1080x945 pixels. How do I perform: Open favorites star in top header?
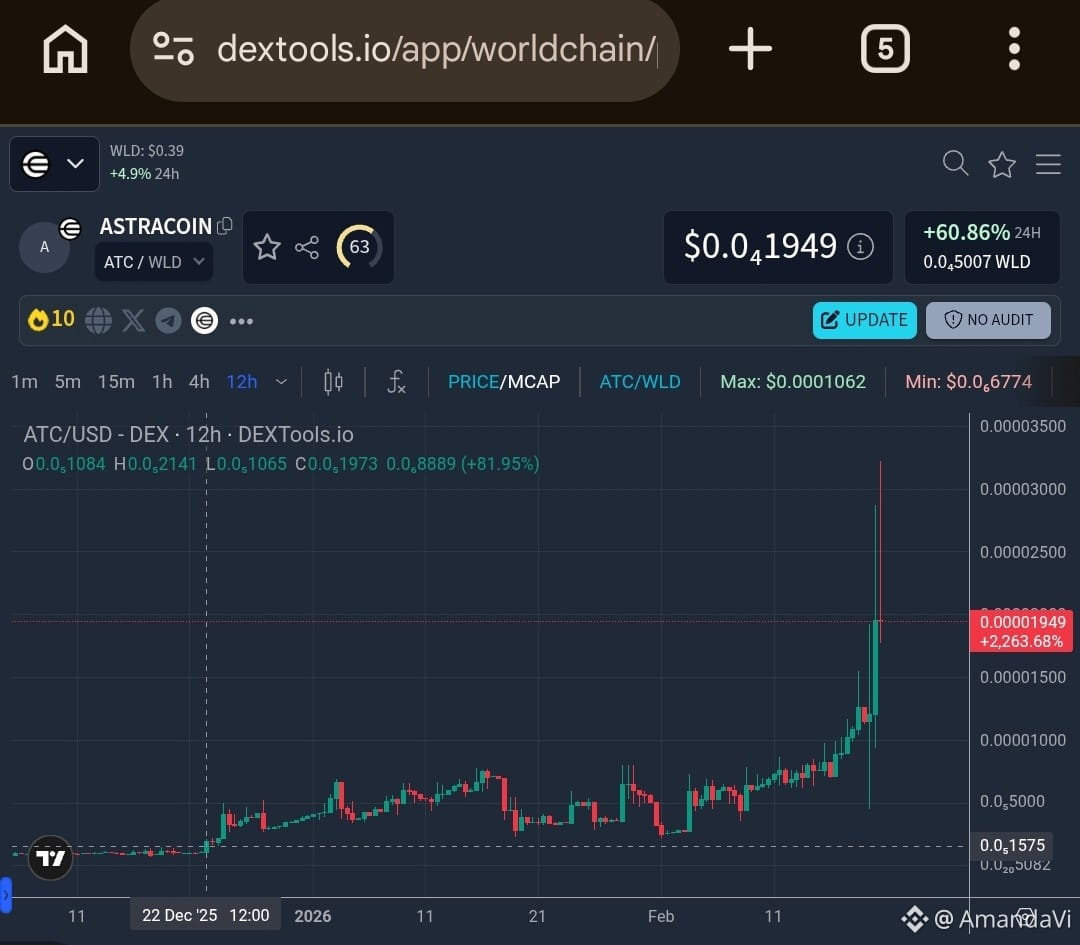coord(1001,165)
